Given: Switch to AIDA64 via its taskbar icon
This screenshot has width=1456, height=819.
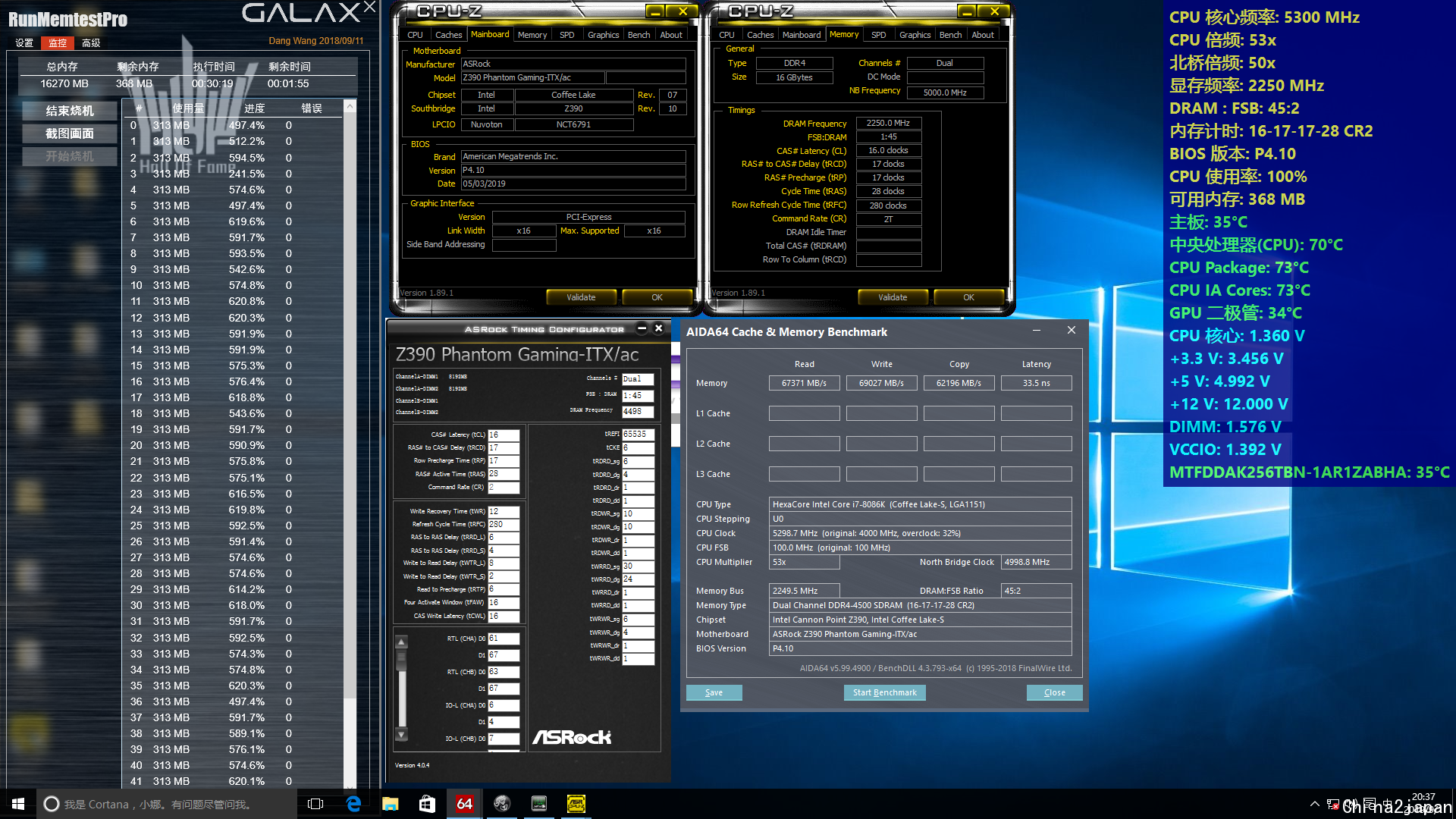Looking at the screenshot, I should (x=465, y=804).
